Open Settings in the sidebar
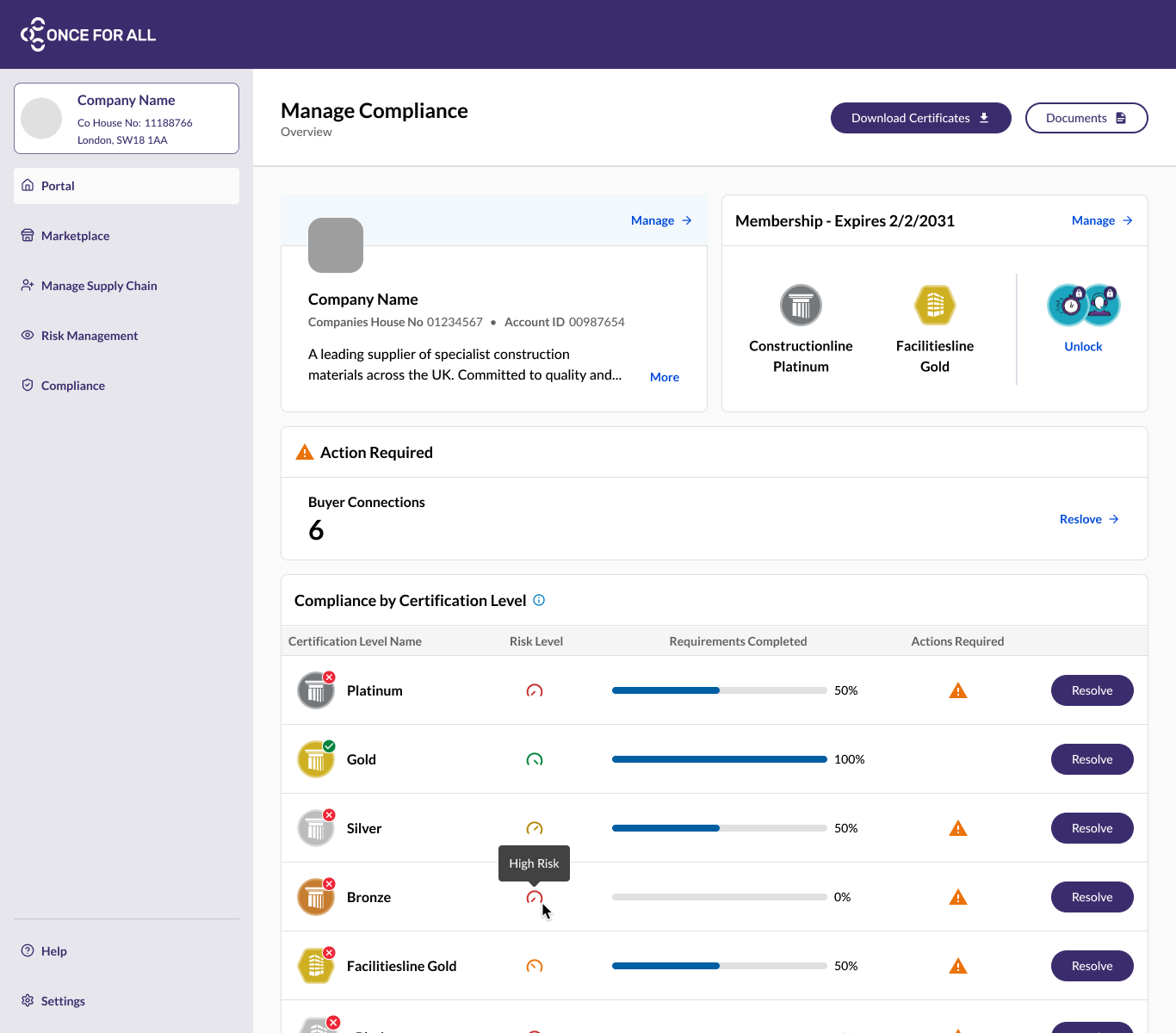Screen dimensions: 1176x1033 click(x=127, y=1001)
